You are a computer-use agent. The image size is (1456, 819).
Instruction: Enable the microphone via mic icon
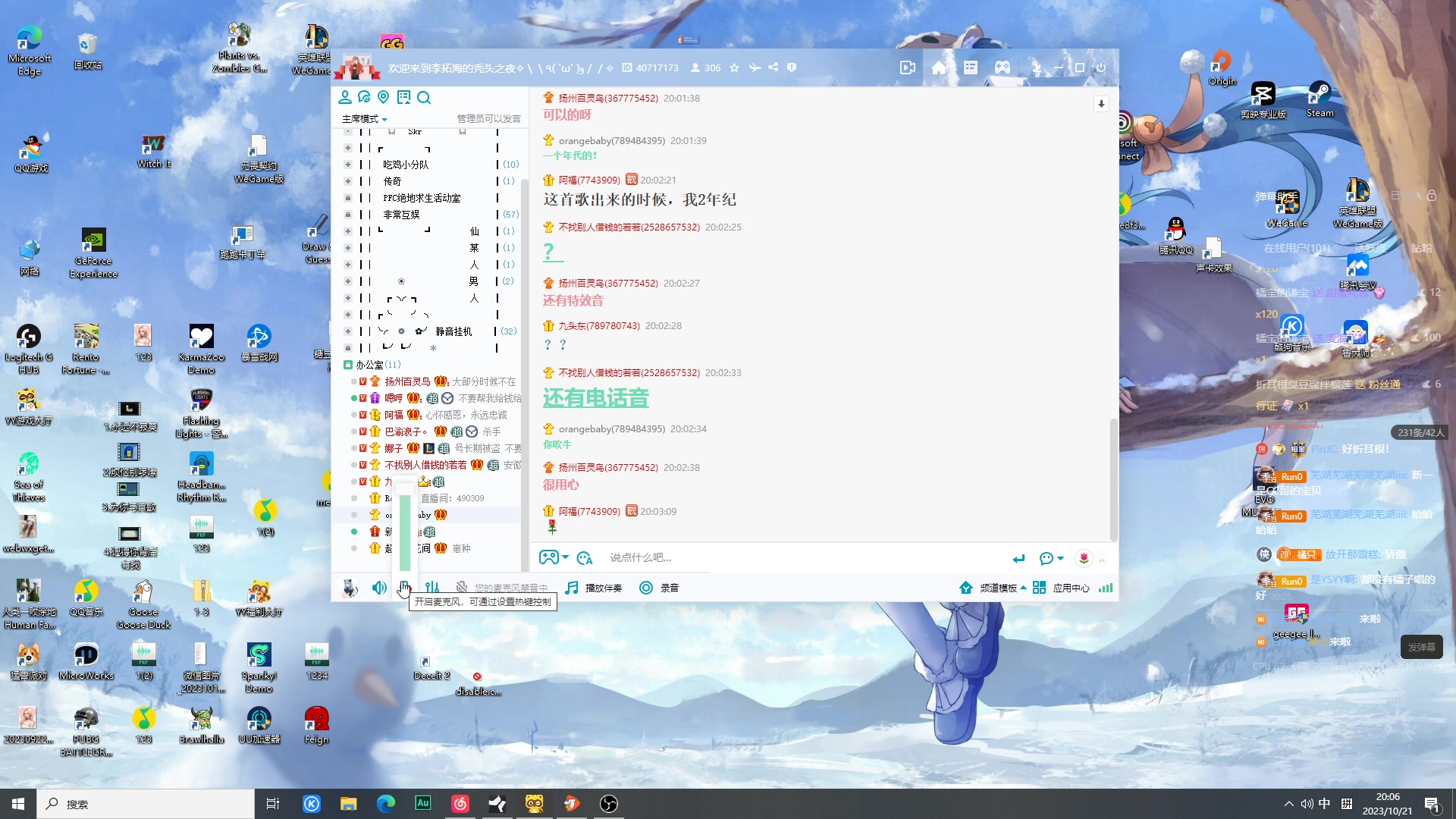pos(404,588)
